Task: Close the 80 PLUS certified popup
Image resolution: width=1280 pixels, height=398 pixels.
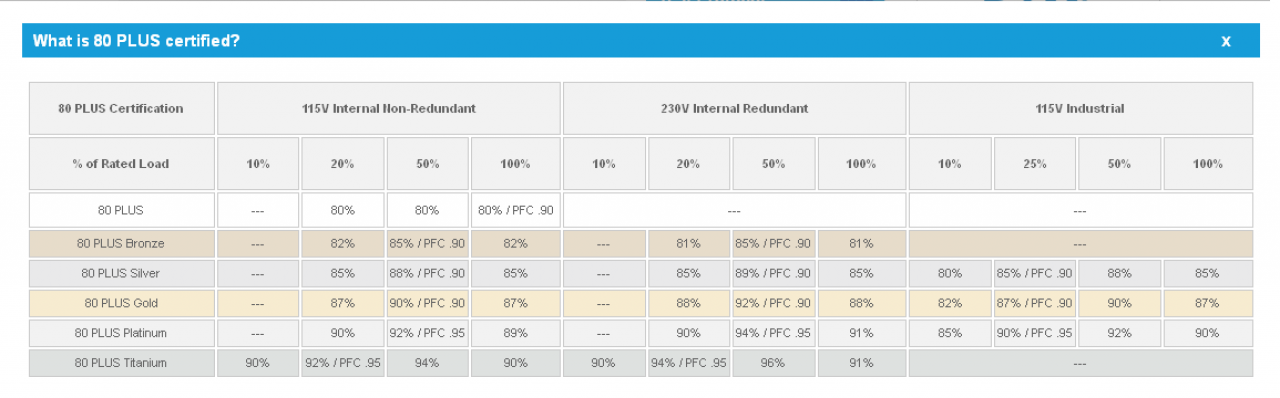Action: 1226,41
